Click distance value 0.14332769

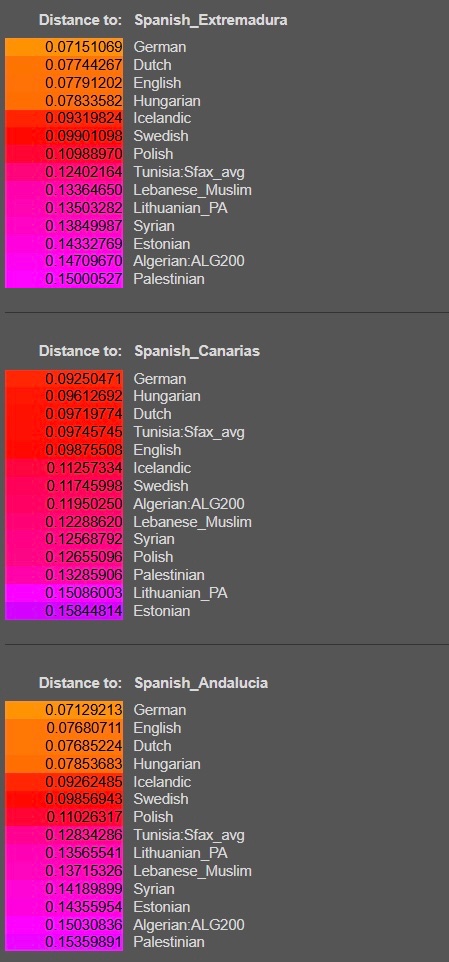[85, 244]
